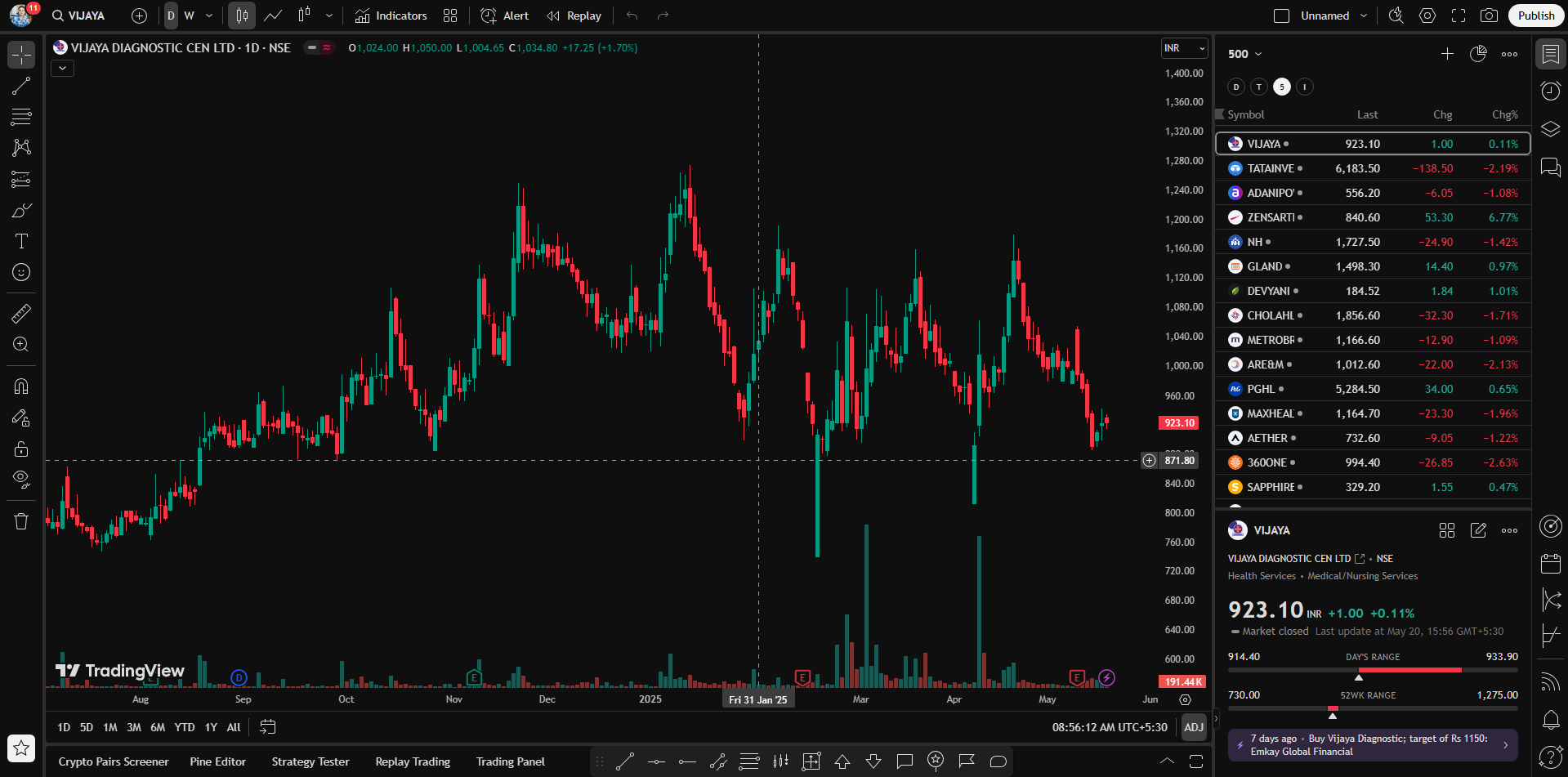
Task: Select the ruler measure tool
Action: [21, 313]
